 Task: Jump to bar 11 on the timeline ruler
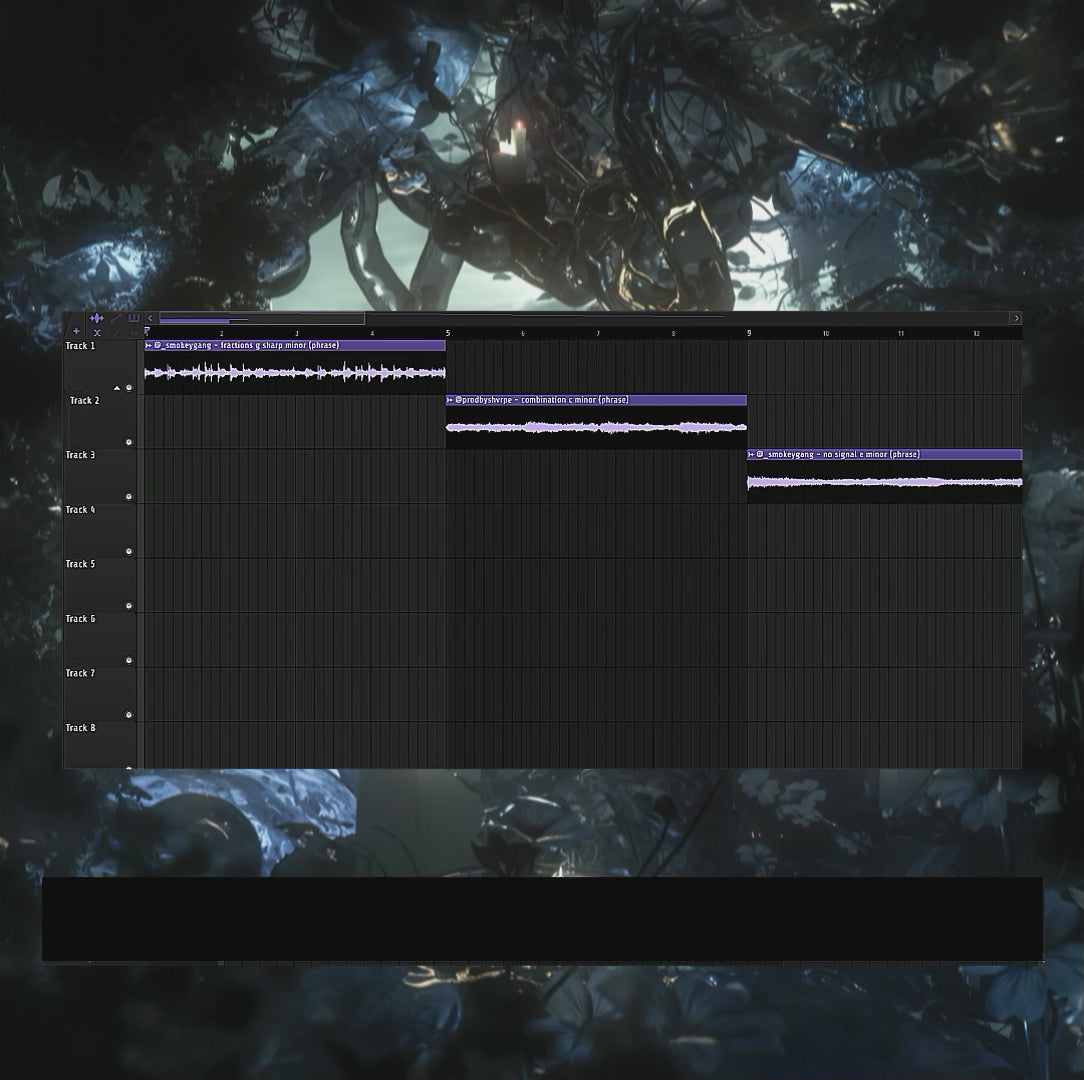pyautogui.click(x=901, y=333)
